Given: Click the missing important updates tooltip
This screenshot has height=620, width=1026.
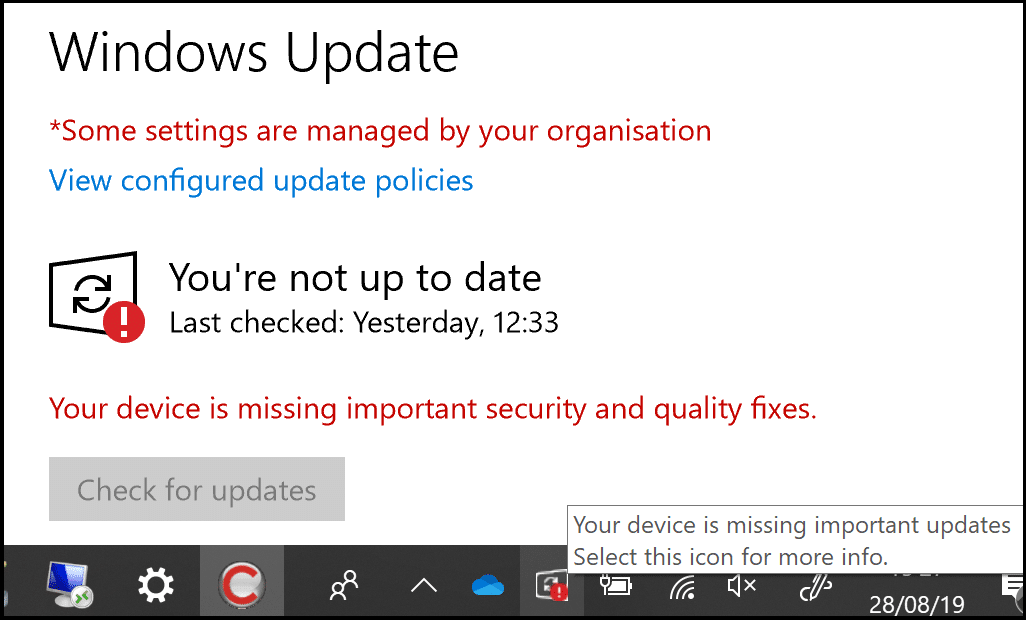Looking at the screenshot, I should point(794,540).
